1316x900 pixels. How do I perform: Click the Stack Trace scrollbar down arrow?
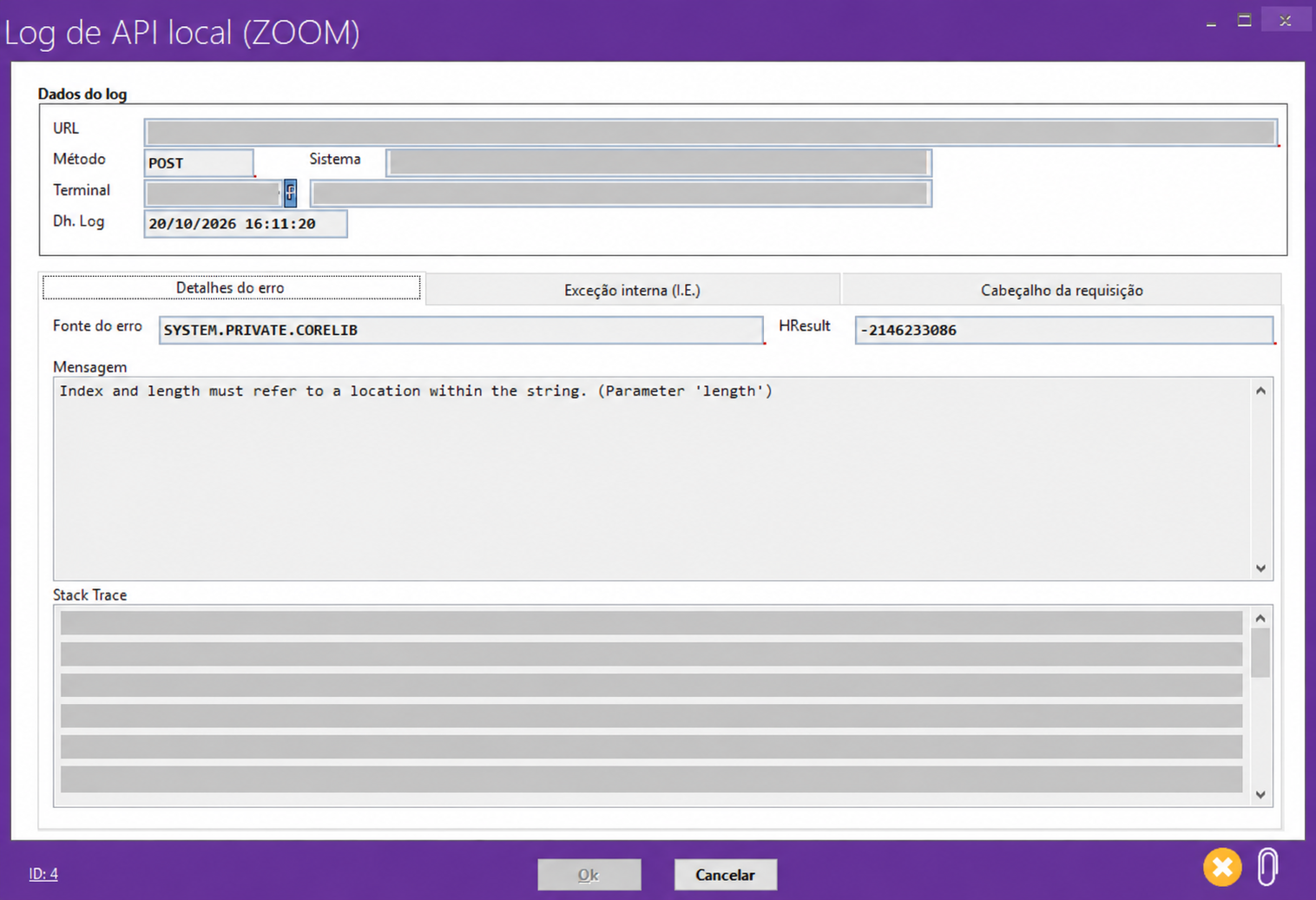1261,794
